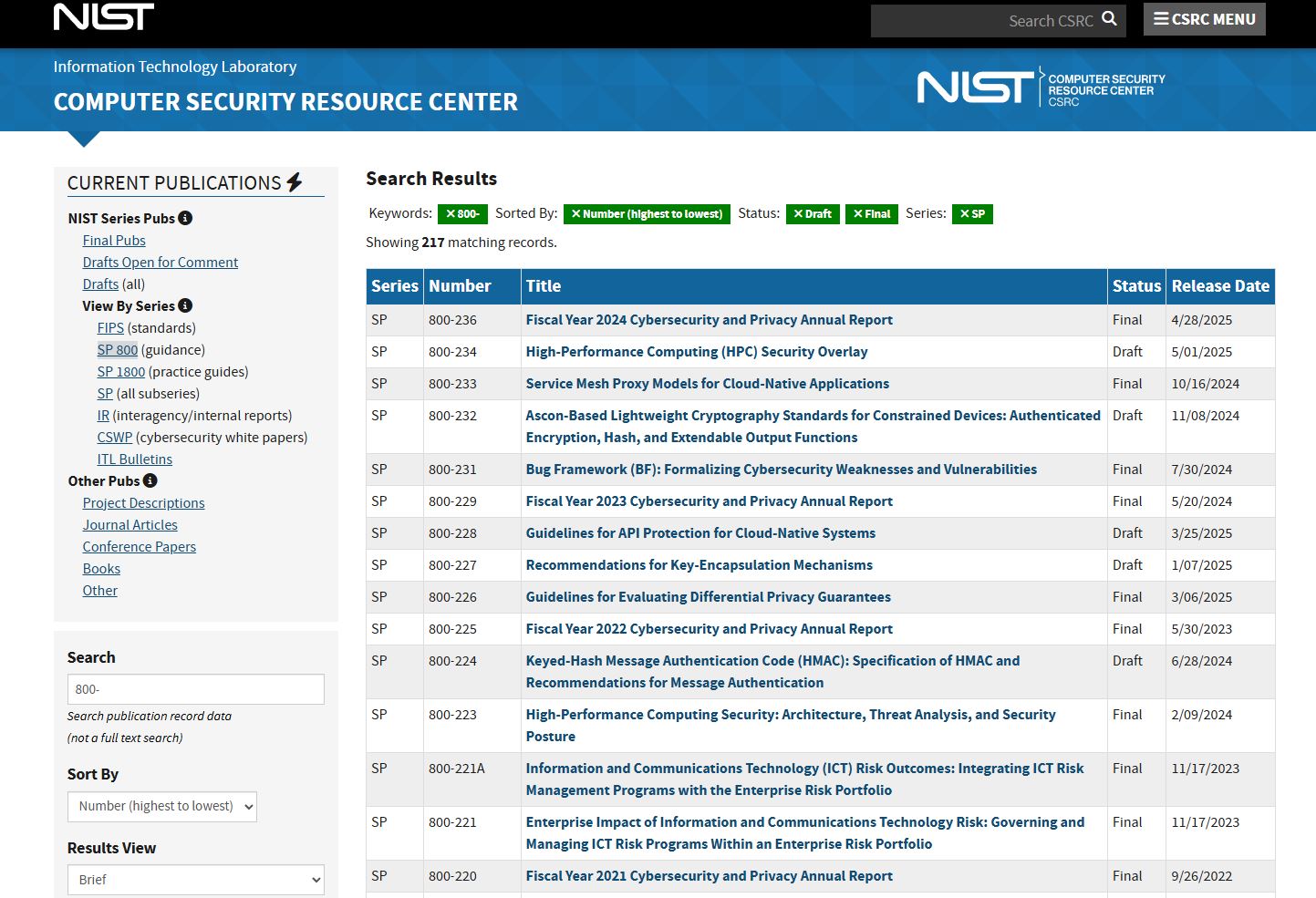Open HPC Security: Architecture, Threat Analysis publication
The width and height of the screenshot is (1316, 898).
coord(791,726)
